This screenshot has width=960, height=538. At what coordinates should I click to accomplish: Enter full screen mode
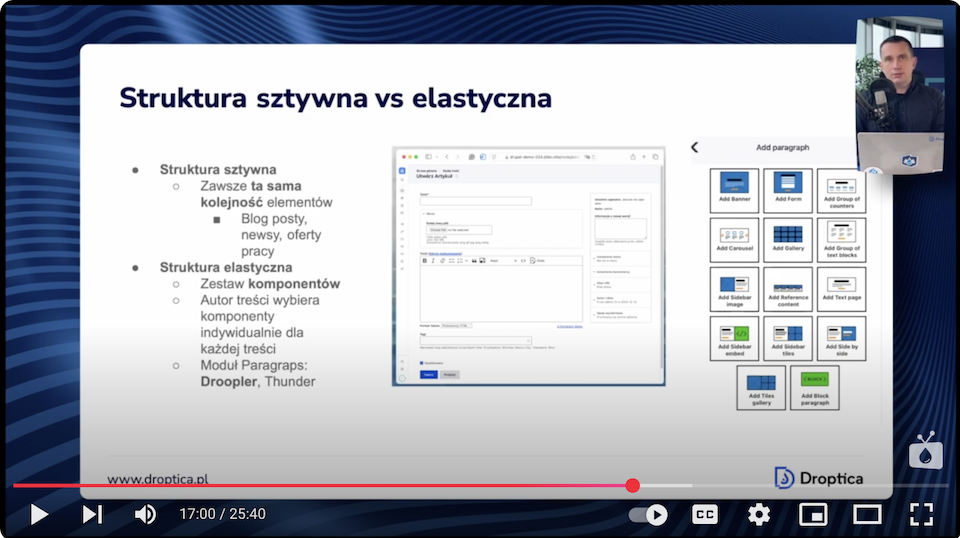(x=921, y=514)
